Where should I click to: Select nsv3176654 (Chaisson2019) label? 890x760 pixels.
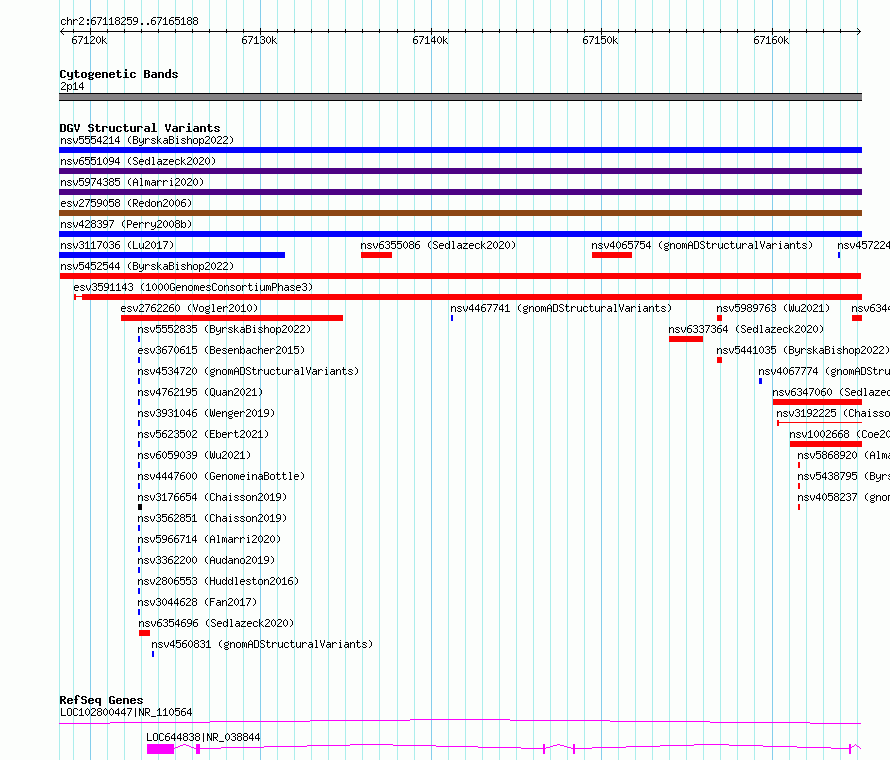[x=212, y=497]
